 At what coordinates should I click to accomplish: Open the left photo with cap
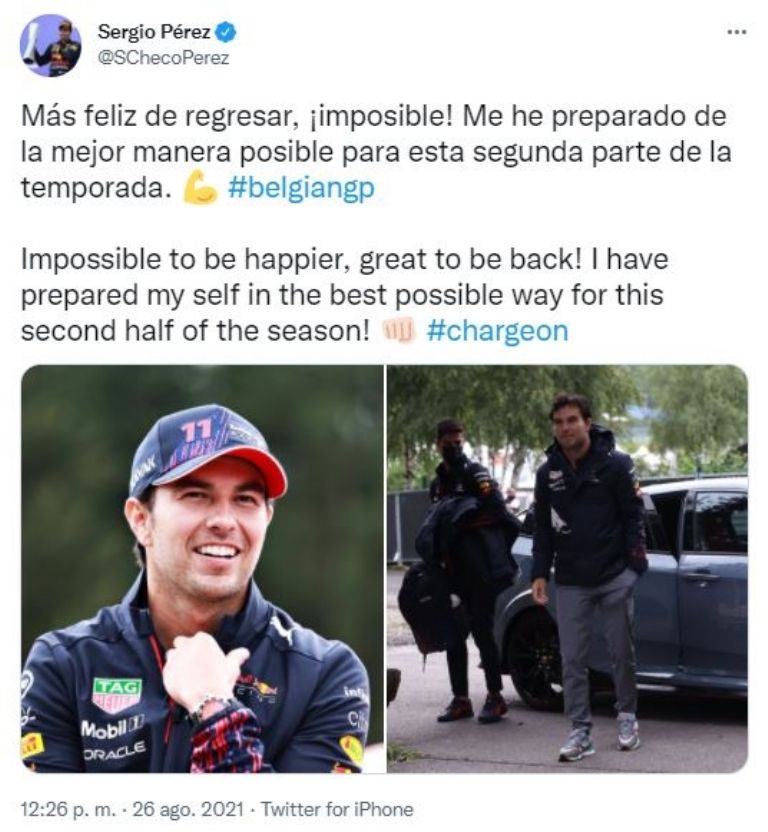(202, 568)
